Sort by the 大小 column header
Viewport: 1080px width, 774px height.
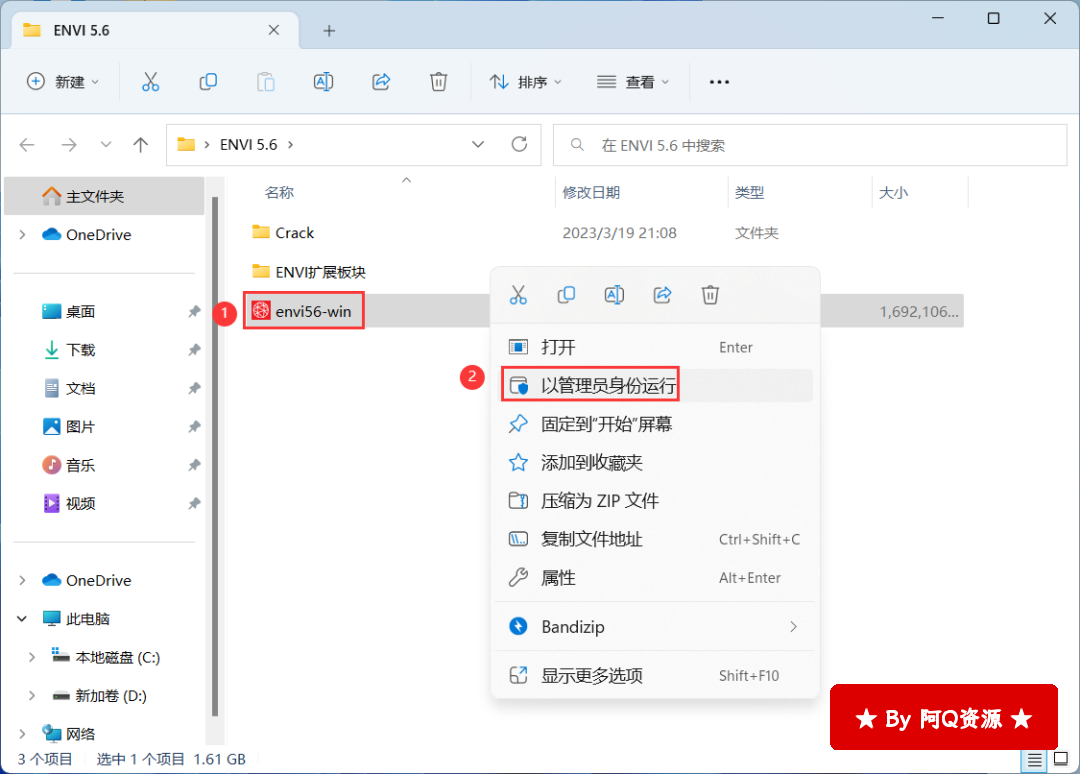[893, 193]
